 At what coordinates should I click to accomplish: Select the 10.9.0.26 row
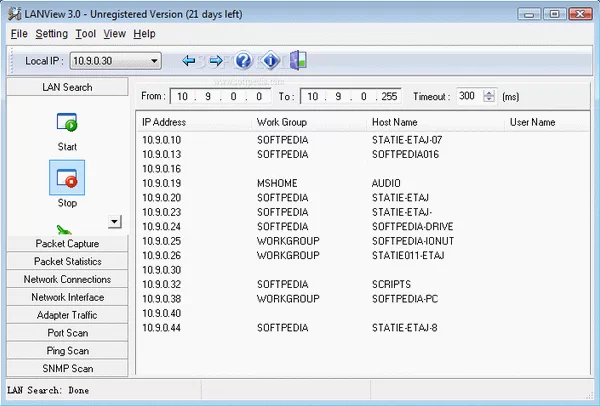click(363, 256)
